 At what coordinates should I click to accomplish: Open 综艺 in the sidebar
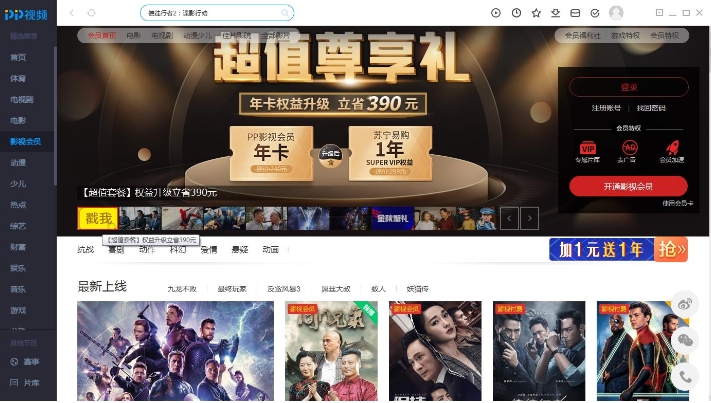point(18,226)
